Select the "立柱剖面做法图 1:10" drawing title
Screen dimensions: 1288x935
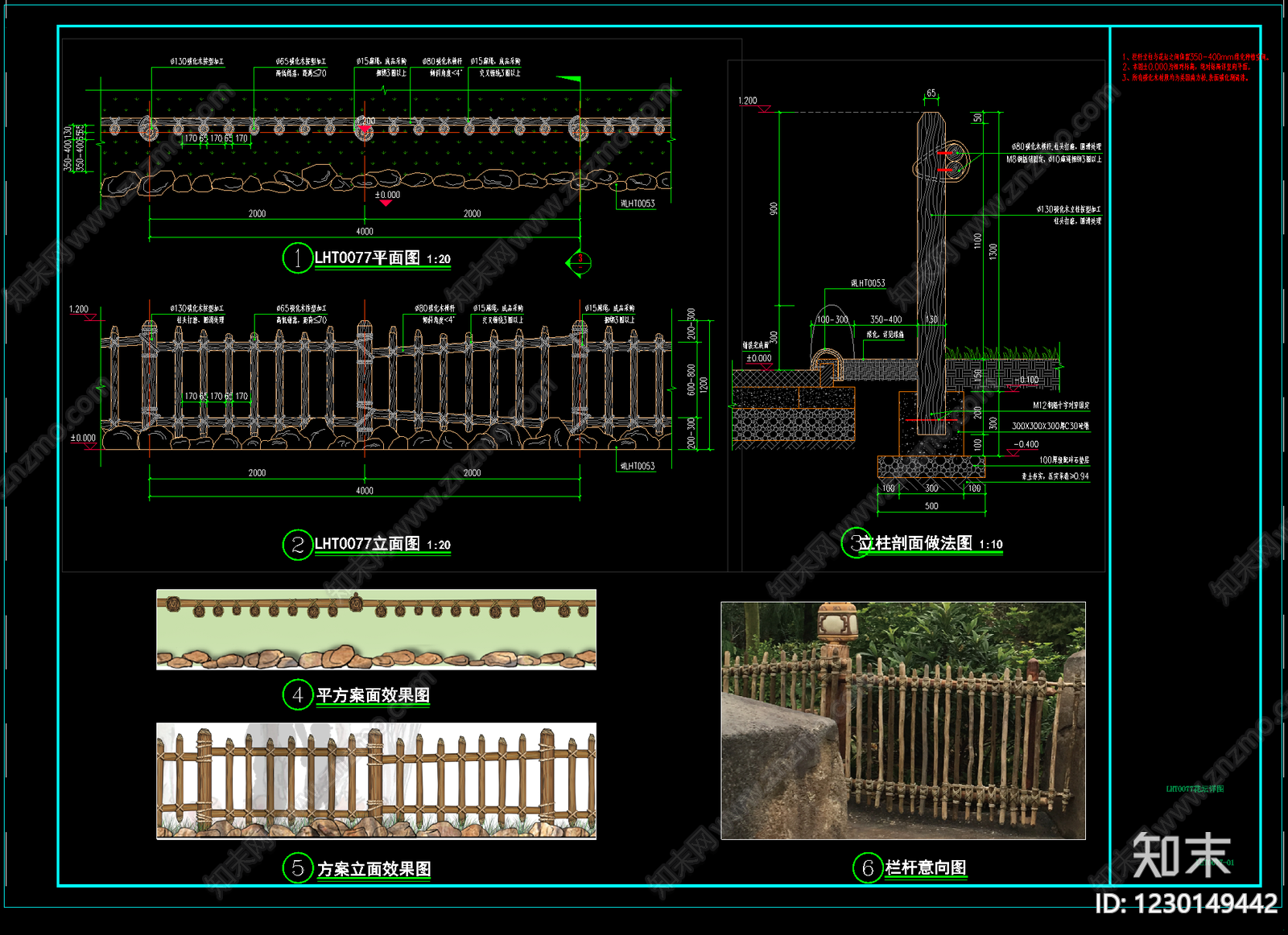[931, 543]
